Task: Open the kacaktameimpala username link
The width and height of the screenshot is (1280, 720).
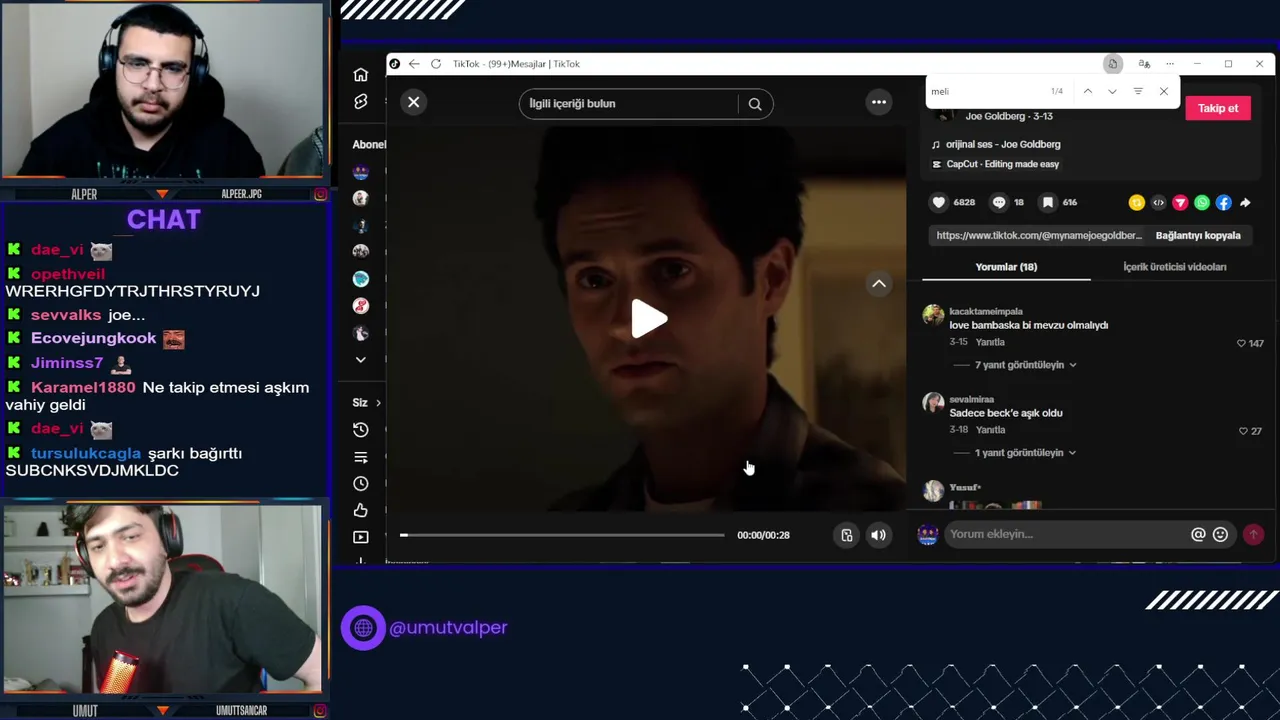Action: click(985, 312)
